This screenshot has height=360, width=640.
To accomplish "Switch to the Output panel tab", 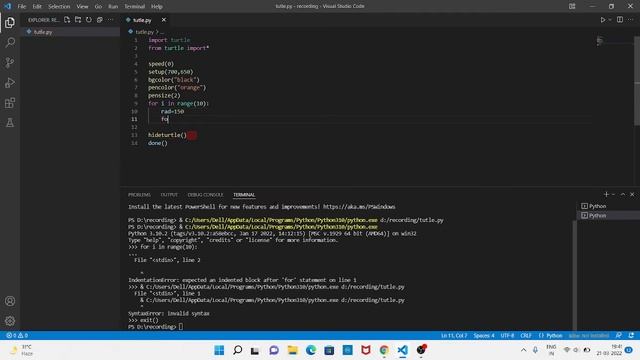I will [169, 195].
